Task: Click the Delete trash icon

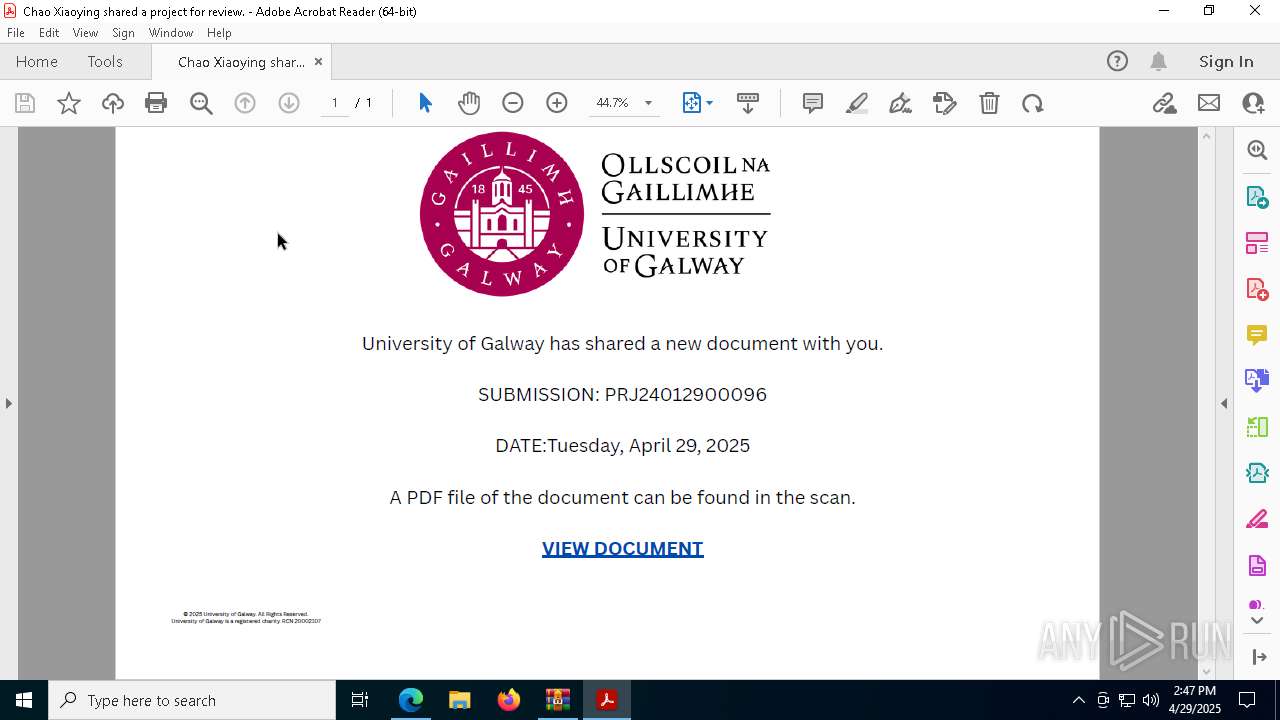Action: click(989, 103)
